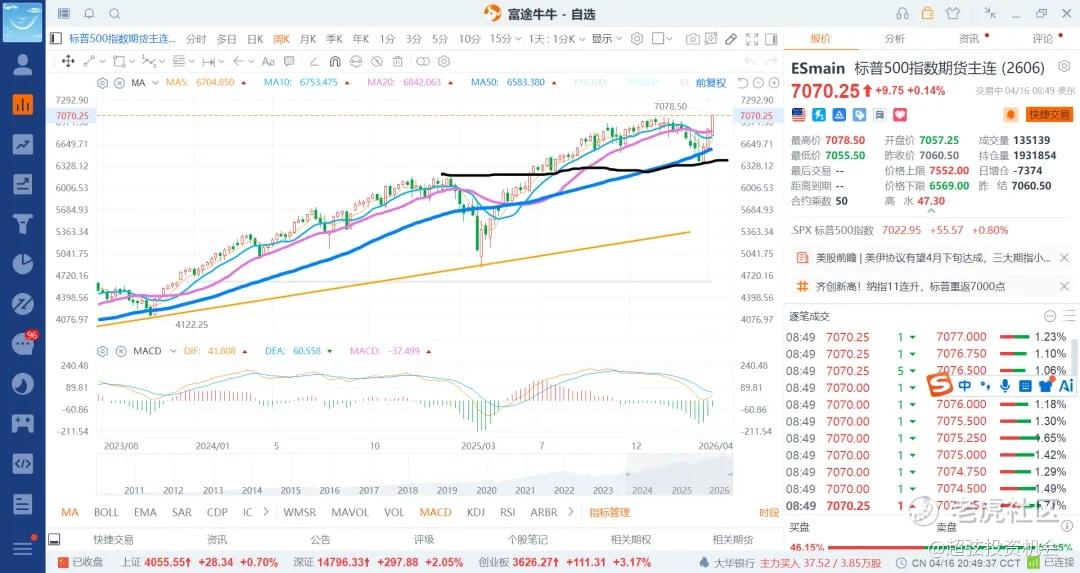
Task: Toggle the MA indicator in bottom list
Action: point(70,512)
